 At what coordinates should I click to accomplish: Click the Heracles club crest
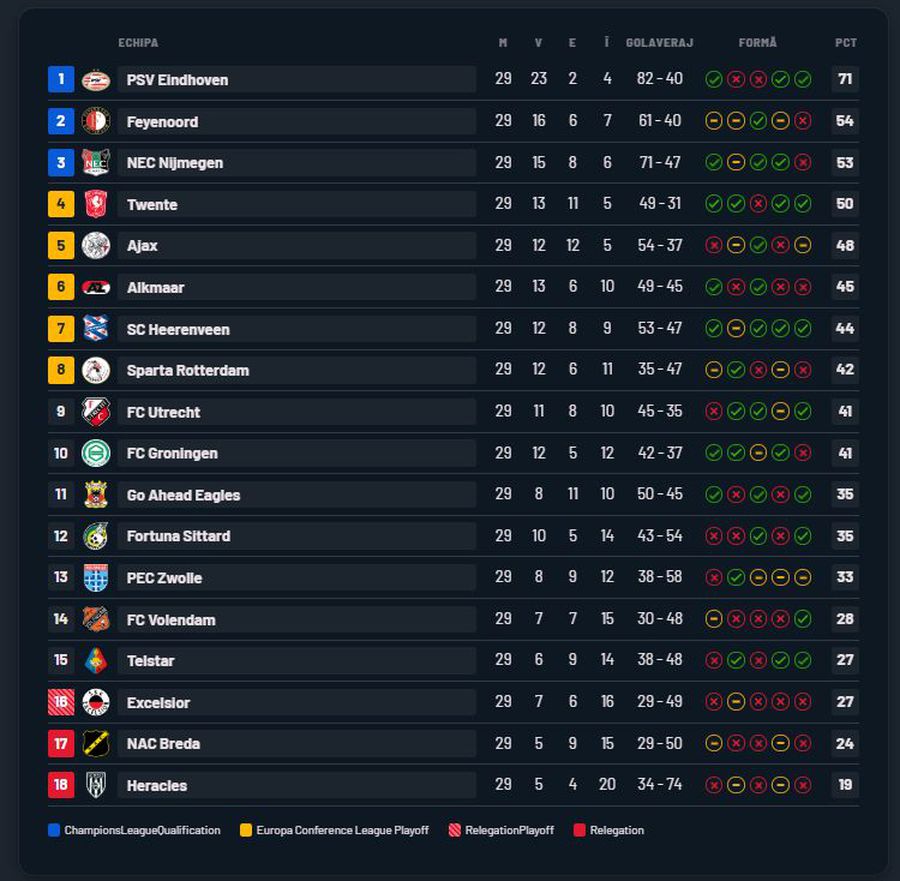(x=96, y=785)
